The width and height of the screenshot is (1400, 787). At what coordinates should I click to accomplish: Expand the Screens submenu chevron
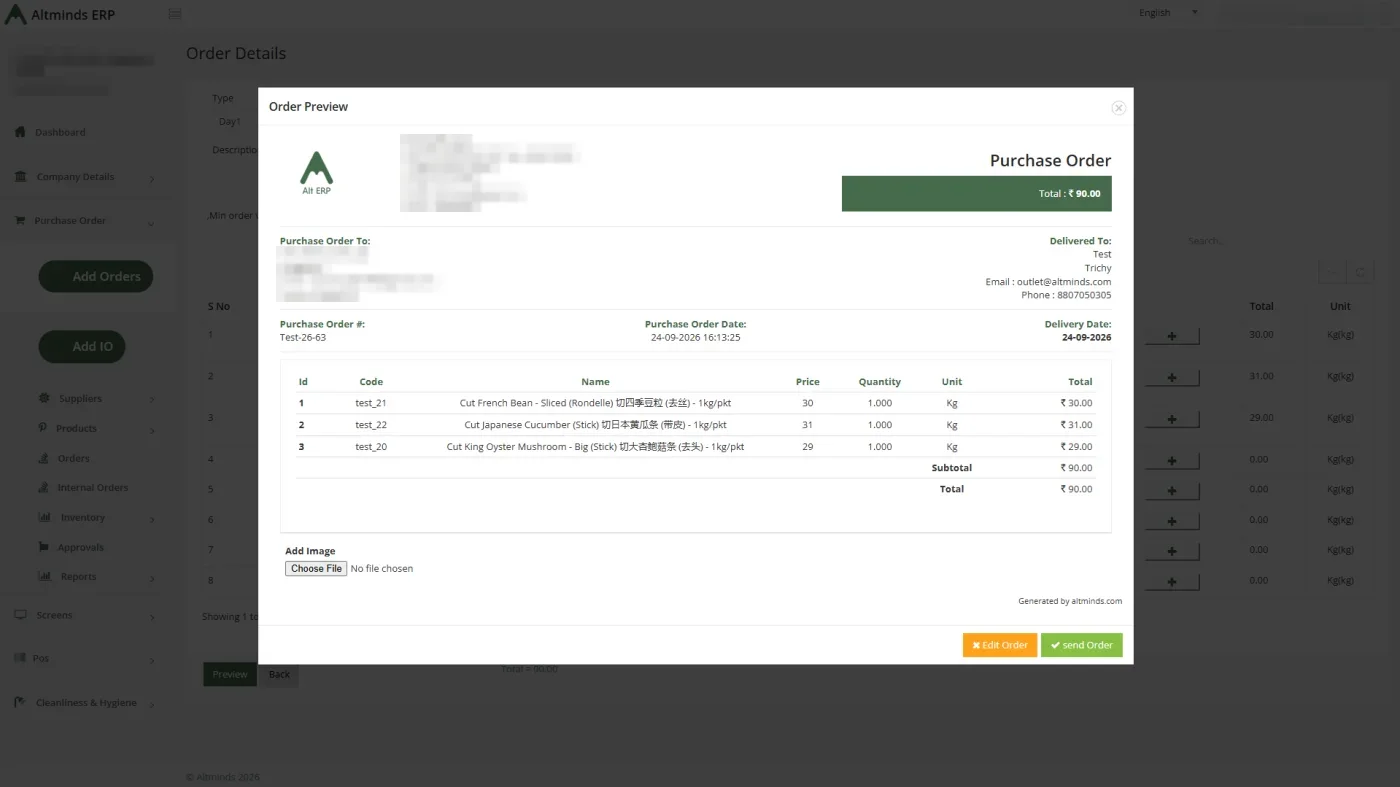coord(152,617)
